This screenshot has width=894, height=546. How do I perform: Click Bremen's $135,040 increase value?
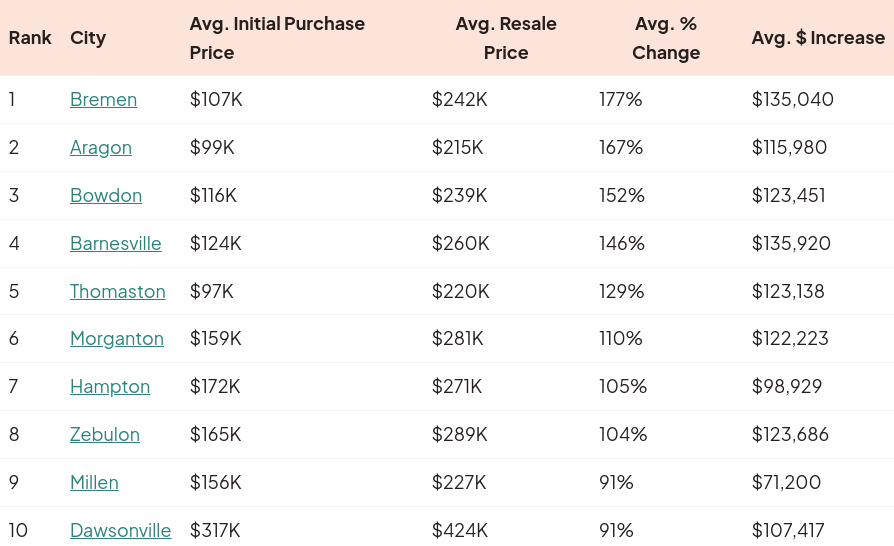pyautogui.click(x=793, y=100)
